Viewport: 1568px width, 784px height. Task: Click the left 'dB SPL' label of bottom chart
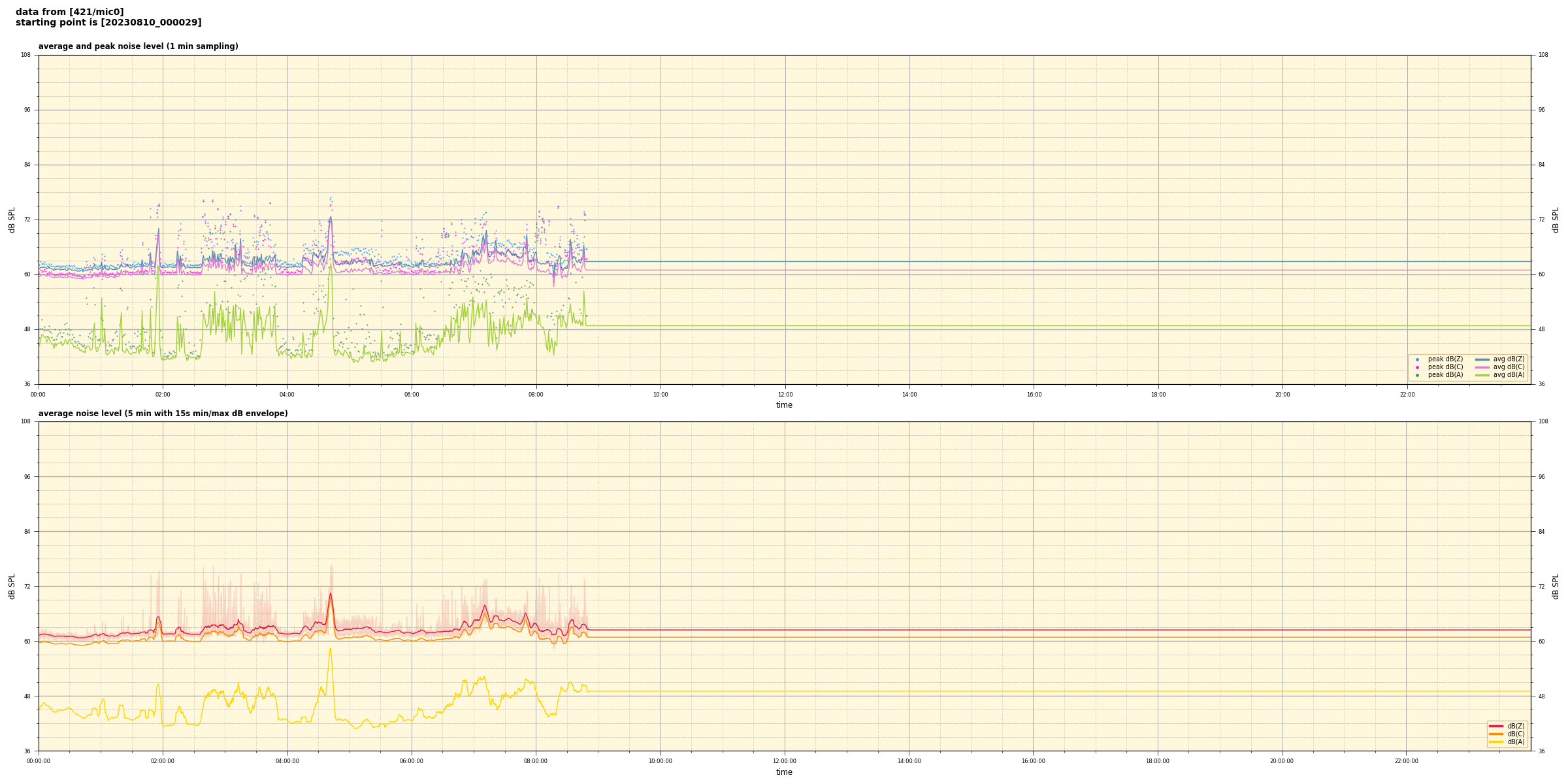coord(12,586)
